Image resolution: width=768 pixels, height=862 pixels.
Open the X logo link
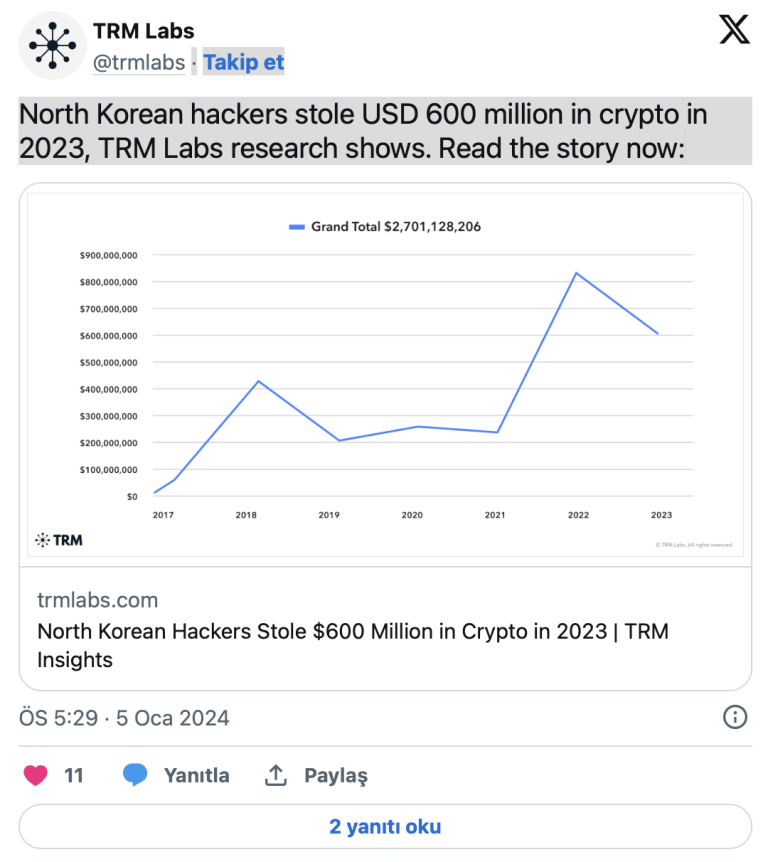point(734,31)
